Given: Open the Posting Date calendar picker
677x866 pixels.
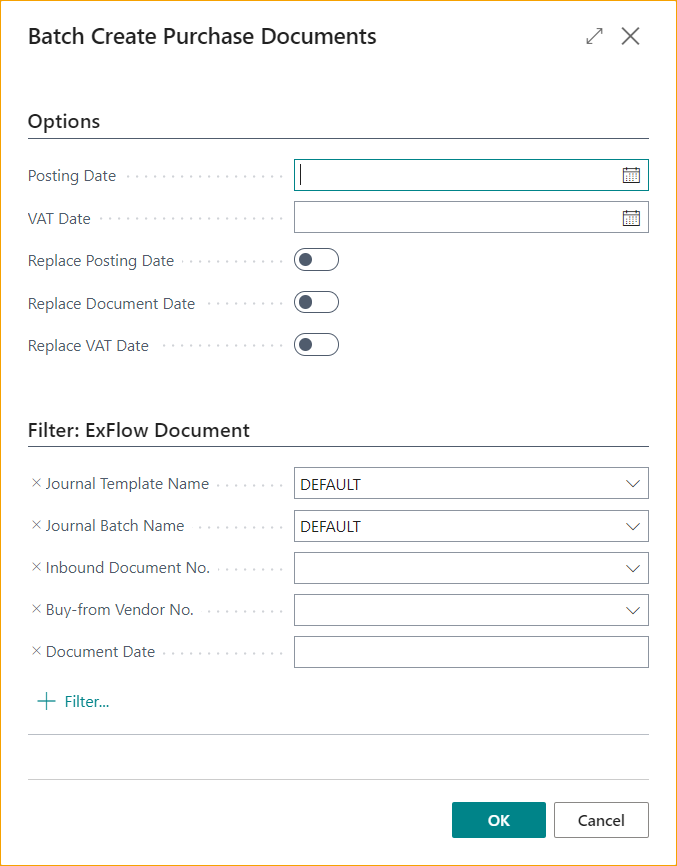Looking at the screenshot, I should pyautogui.click(x=631, y=175).
